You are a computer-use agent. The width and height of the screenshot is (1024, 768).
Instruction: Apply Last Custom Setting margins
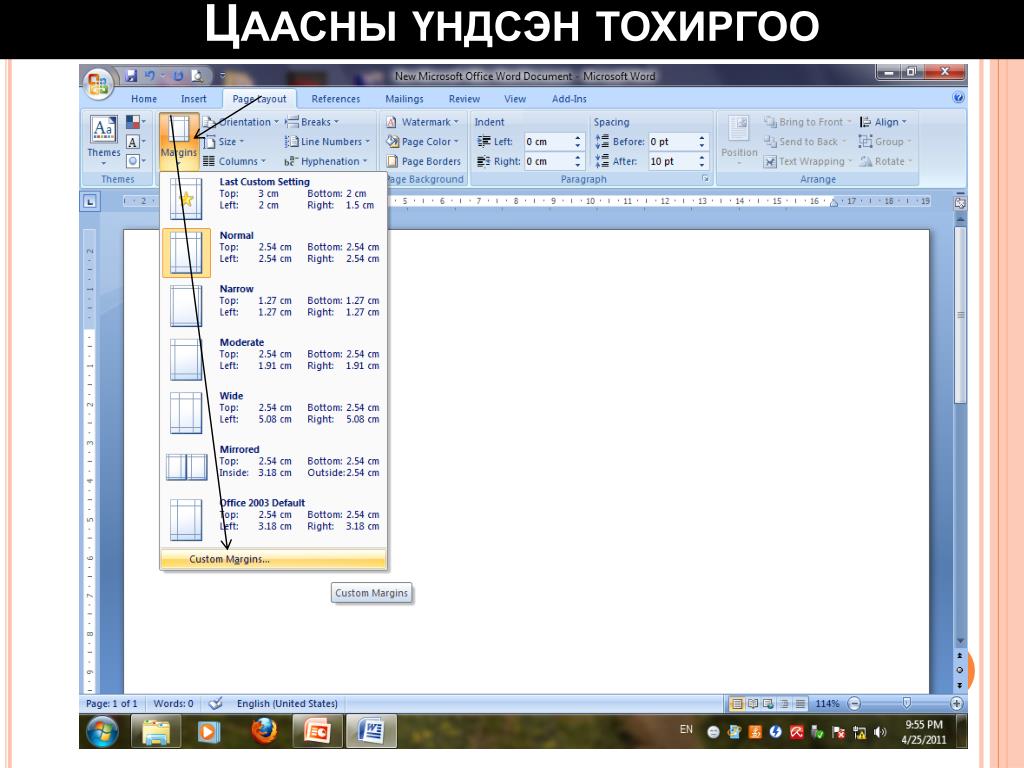tap(273, 199)
